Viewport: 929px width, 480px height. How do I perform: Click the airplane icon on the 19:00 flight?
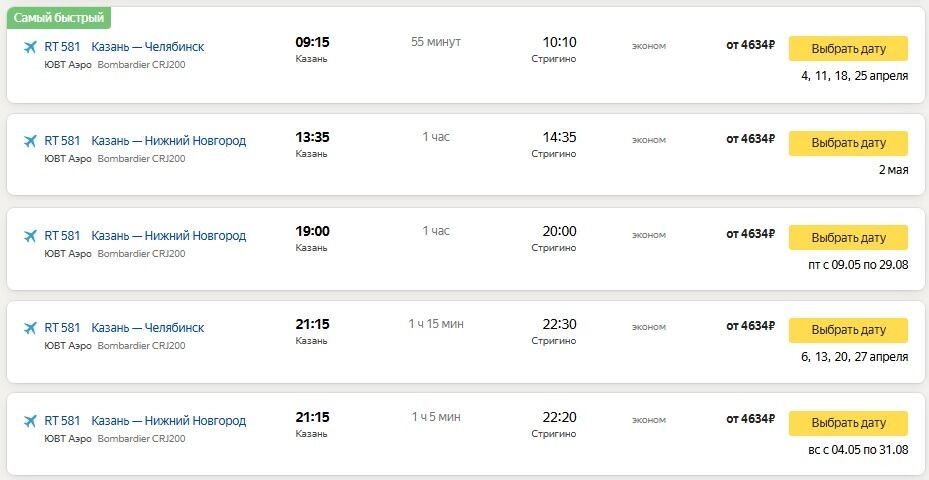tap(29, 236)
